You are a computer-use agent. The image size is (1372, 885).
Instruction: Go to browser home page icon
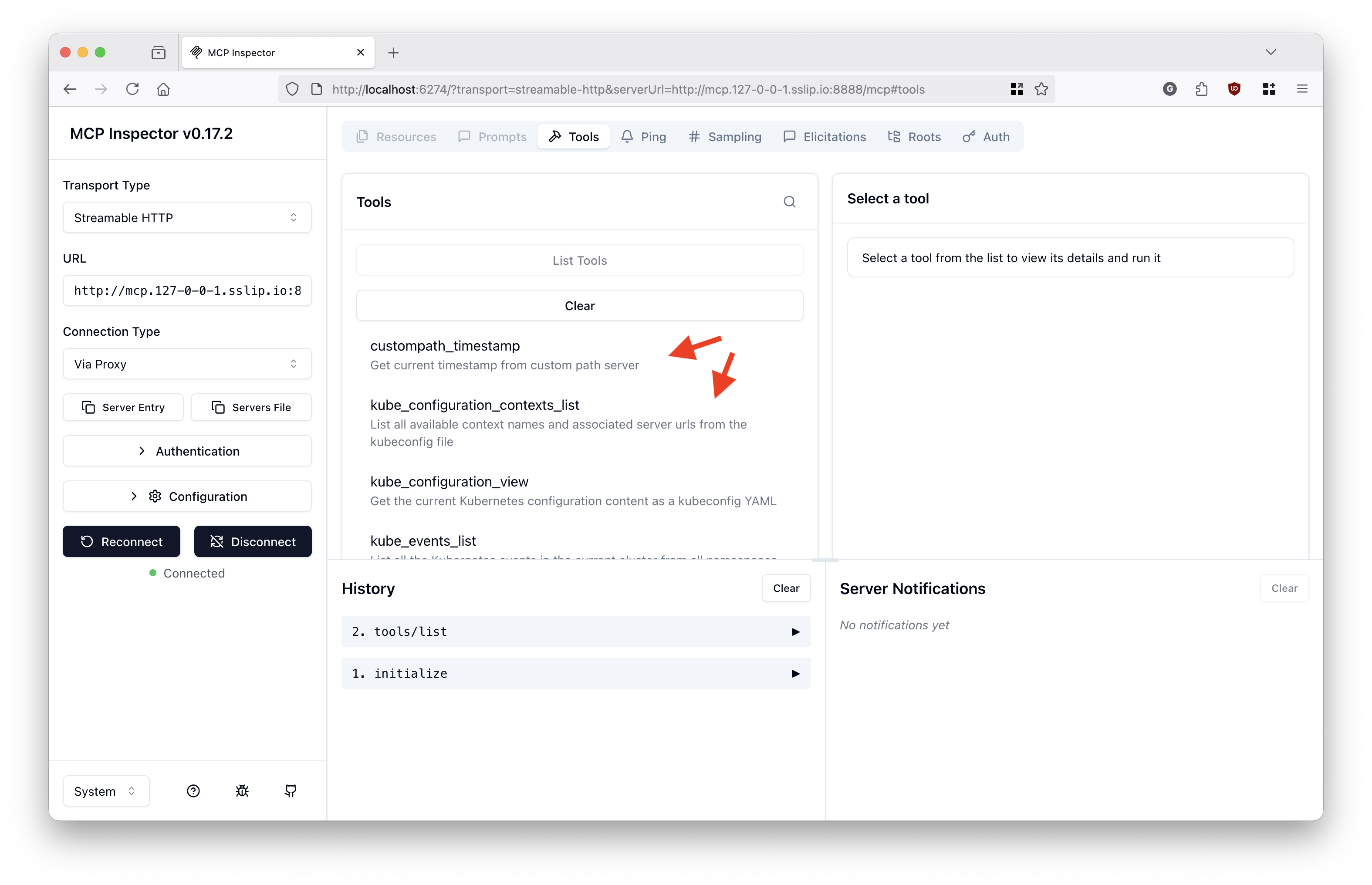coord(164,89)
